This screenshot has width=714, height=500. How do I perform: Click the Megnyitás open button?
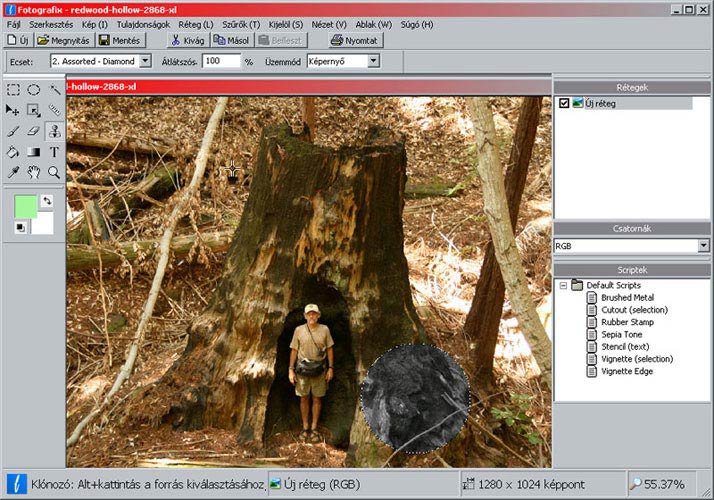pos(64,40)
